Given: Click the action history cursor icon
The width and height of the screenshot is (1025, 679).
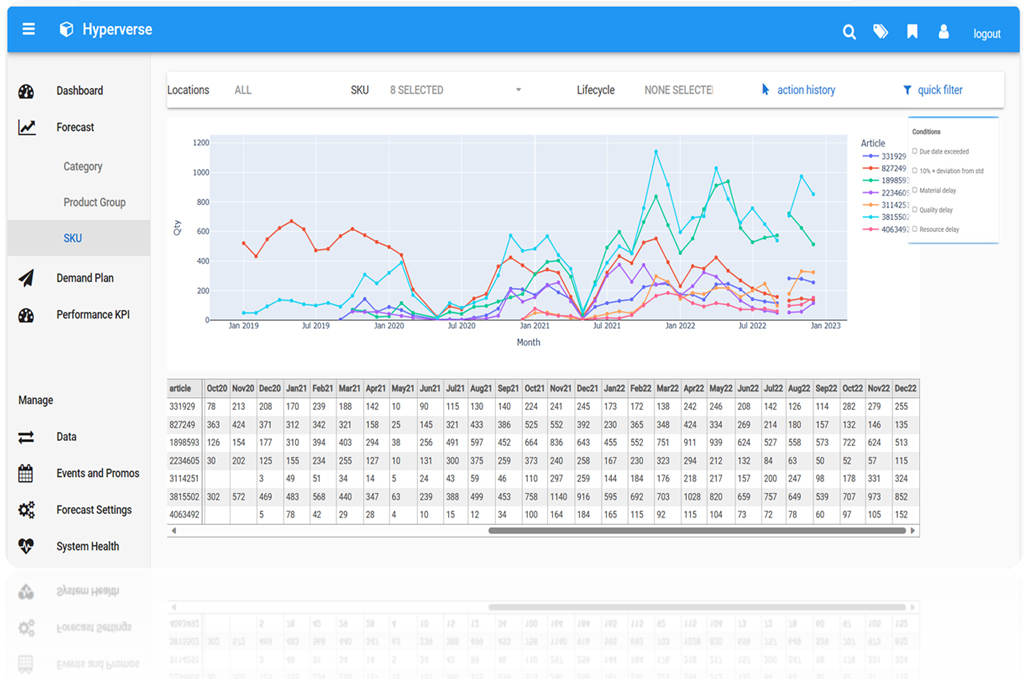Looking at the screenshot, I should pos(765,90).
